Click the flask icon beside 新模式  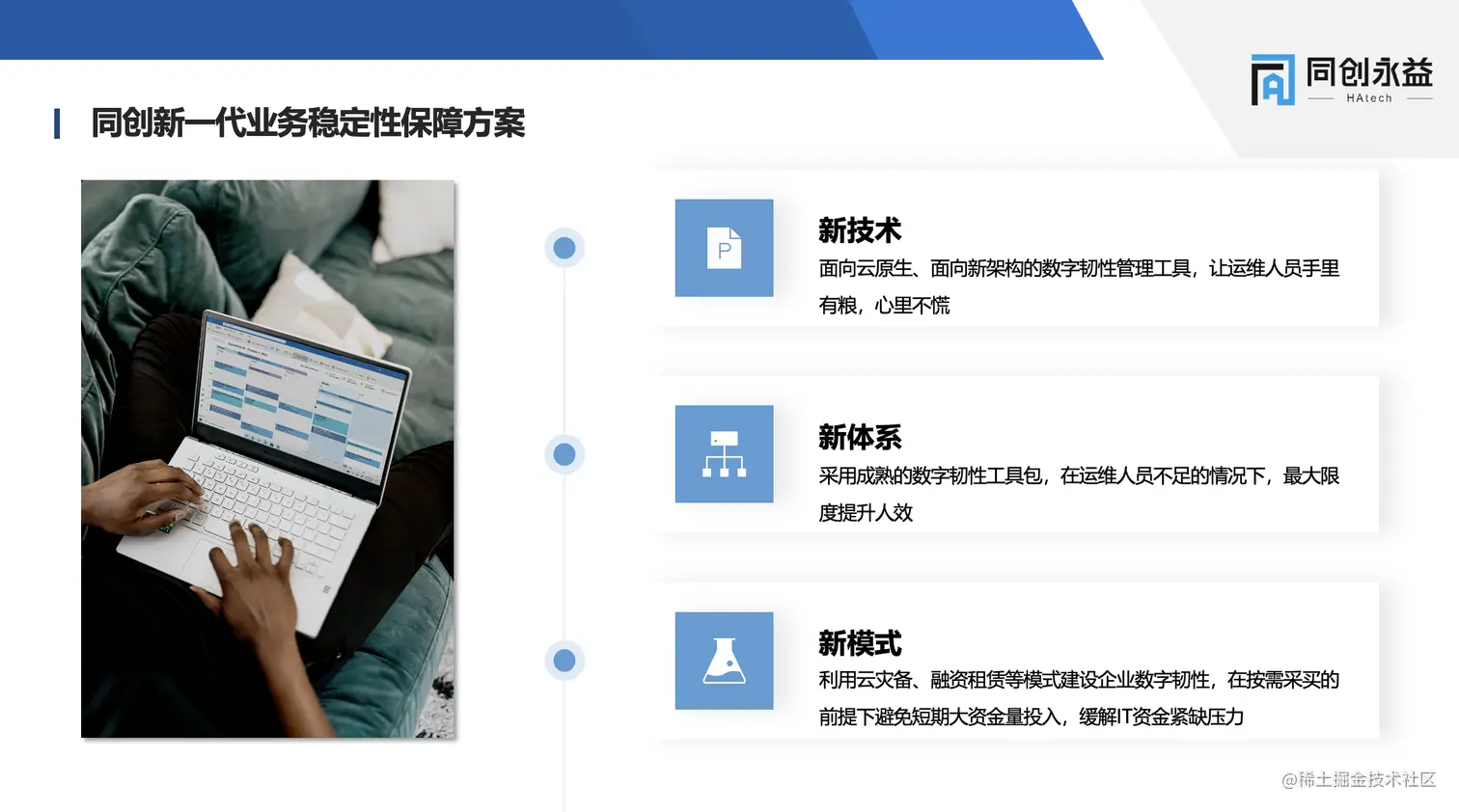coord(724,661)
